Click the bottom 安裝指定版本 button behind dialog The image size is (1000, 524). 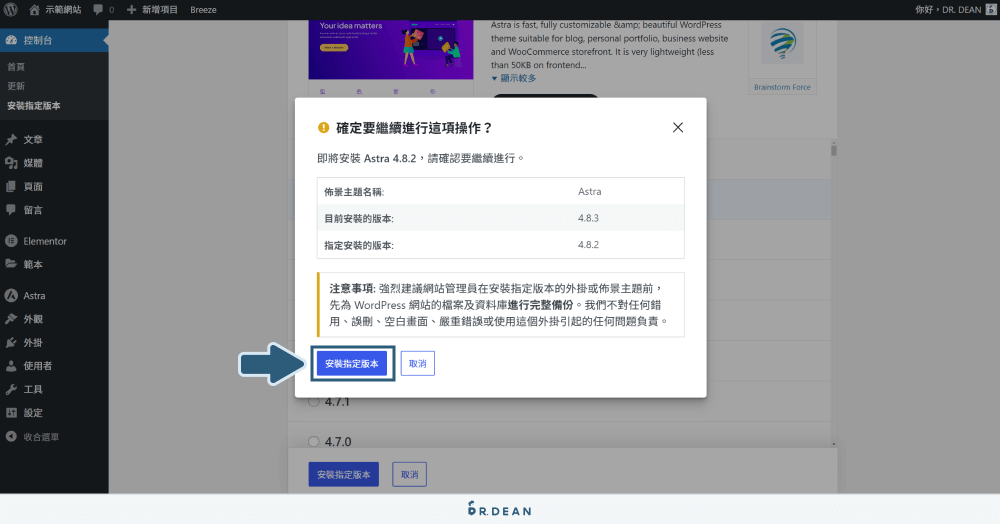pyautogui.click(x=344, y=474)
